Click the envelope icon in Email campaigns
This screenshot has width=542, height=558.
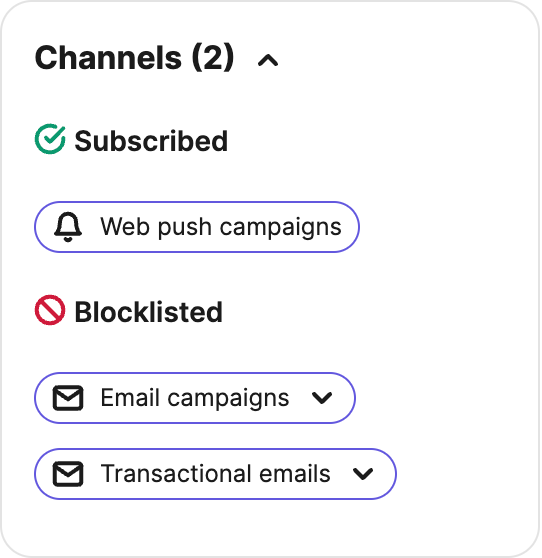(68, 398)
